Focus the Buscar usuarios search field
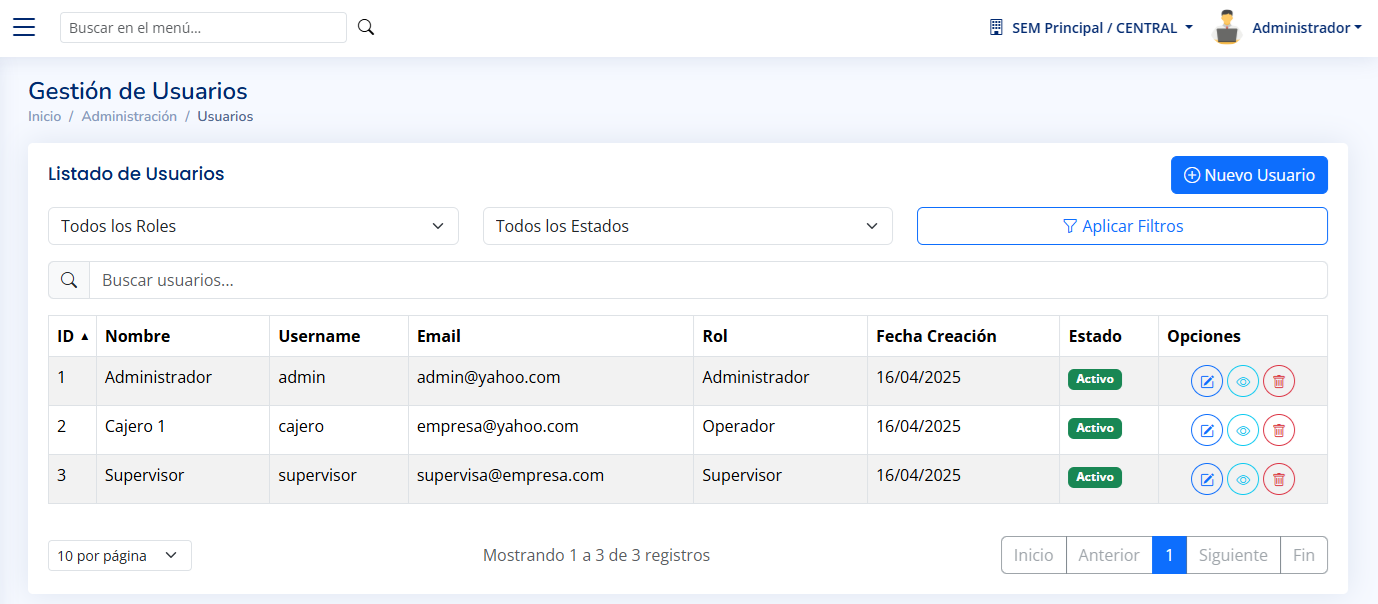 point(707,280)
